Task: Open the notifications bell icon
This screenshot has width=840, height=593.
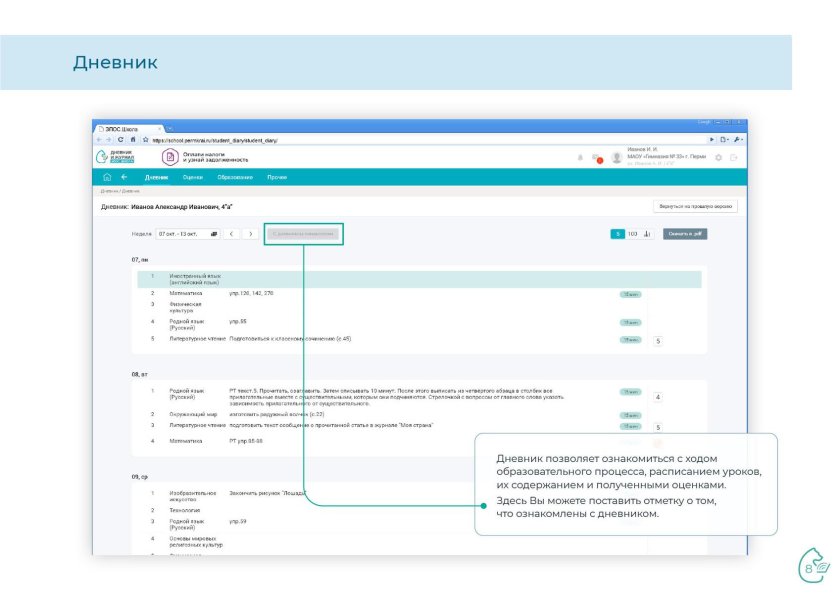Action: [580, 158]
